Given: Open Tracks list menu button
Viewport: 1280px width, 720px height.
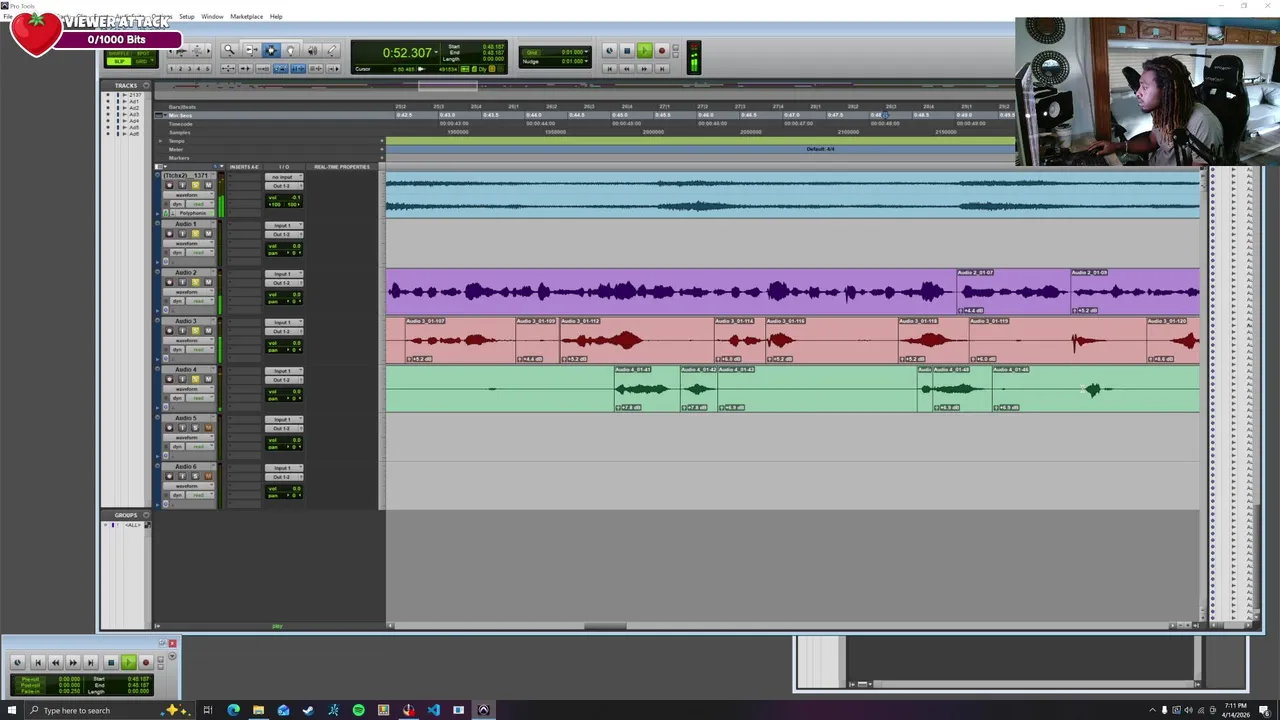Looking at the screenshot, I should (146, 85).
